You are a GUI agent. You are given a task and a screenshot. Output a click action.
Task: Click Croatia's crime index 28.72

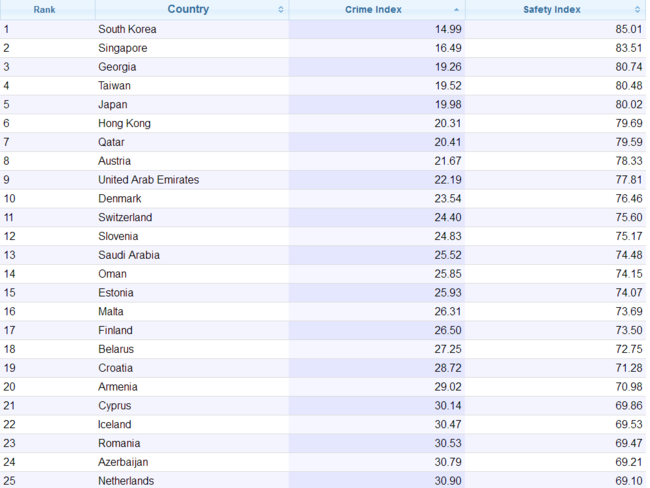[447, 368]
